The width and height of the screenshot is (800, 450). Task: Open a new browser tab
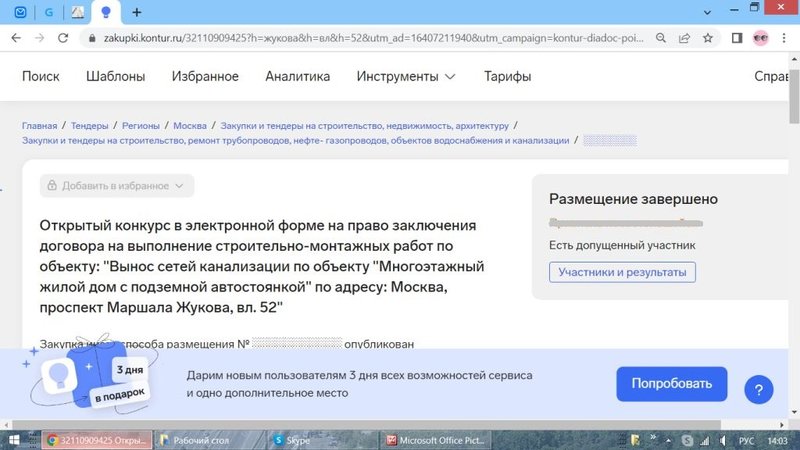click(x=137, y=12)
